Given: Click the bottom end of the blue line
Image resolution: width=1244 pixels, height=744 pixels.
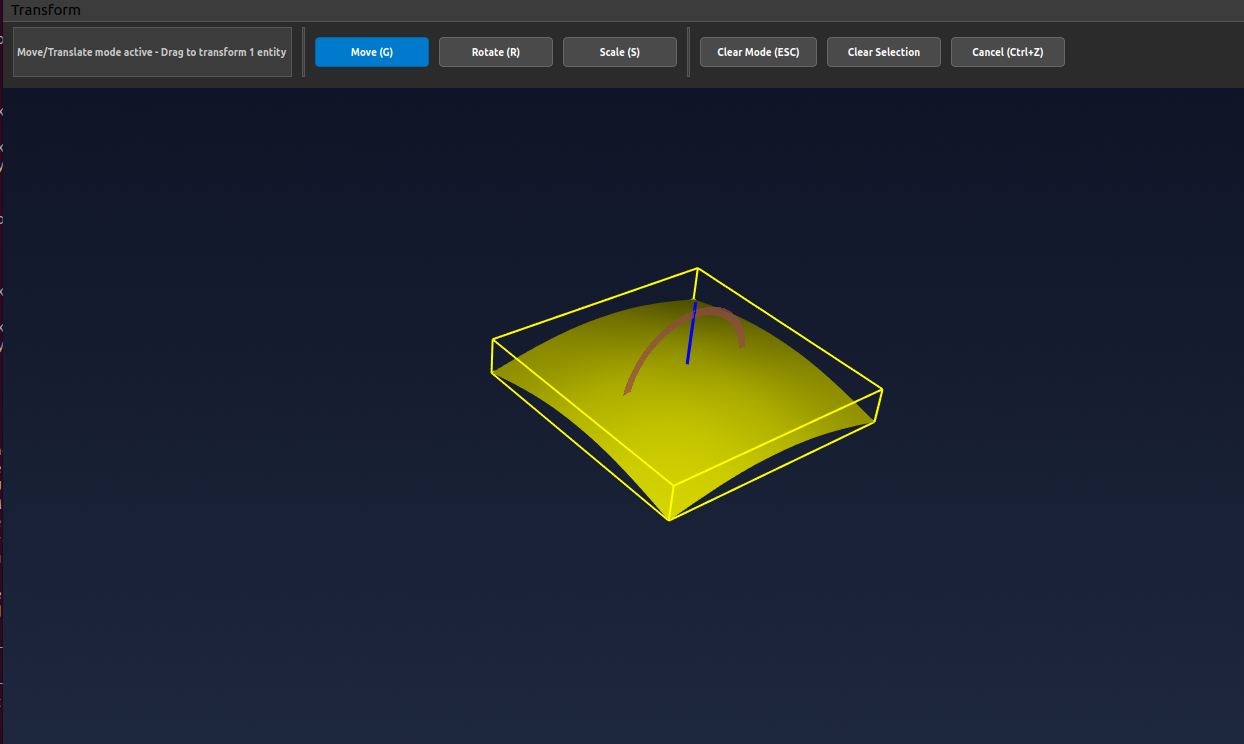Looking at the screenshot, I should pos(687,362).
